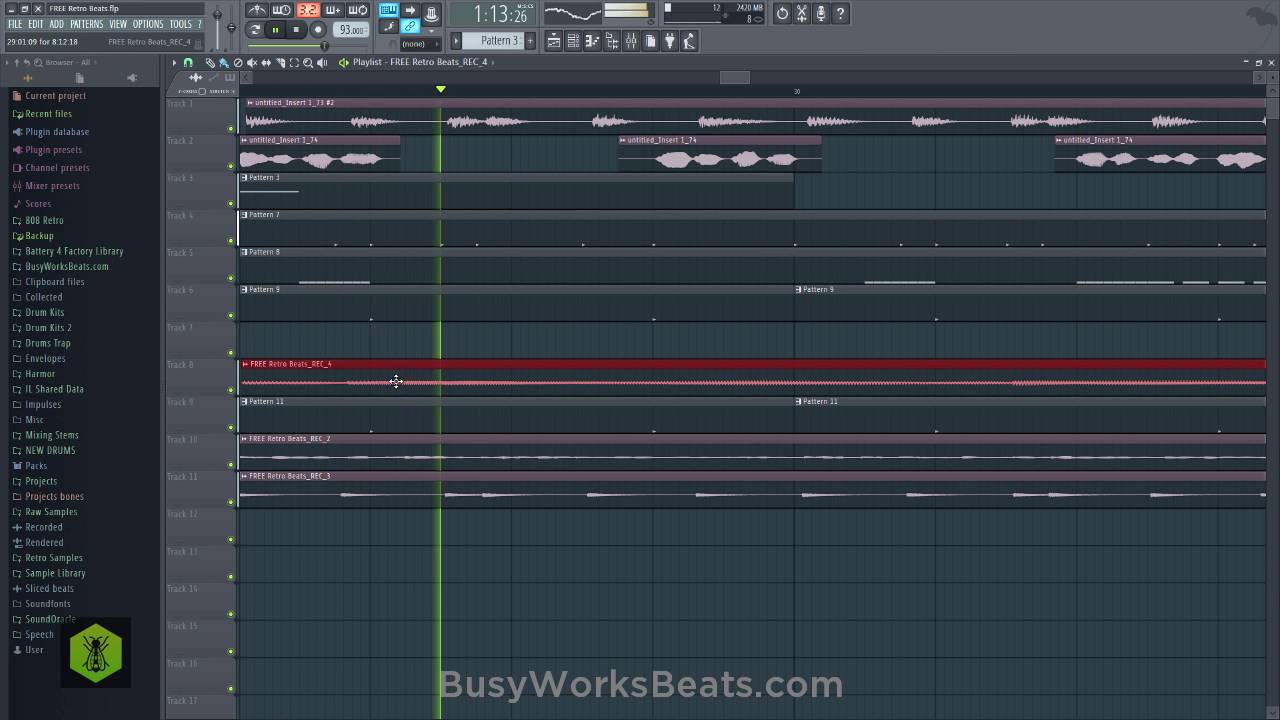
Task: Open the PATTERNS menu
Action: pos(87,24)
